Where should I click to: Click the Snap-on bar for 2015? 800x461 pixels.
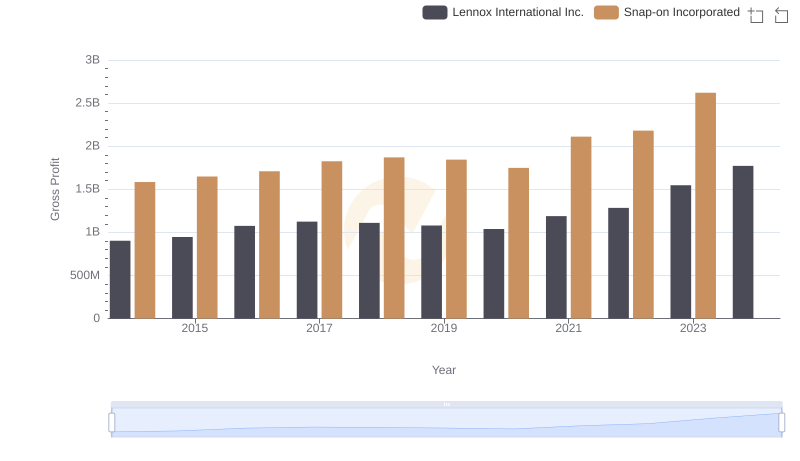[x=207, y=247]
